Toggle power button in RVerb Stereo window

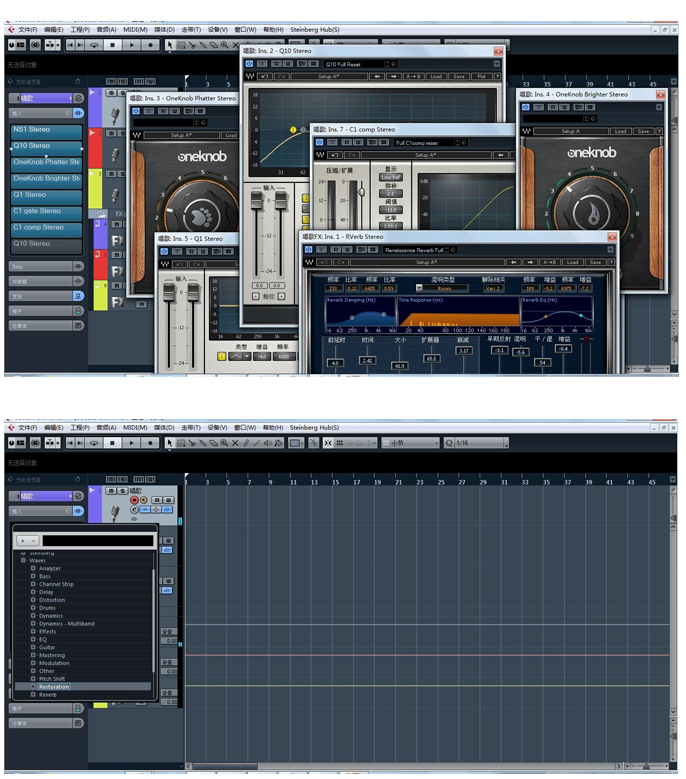tap(309, 249)
